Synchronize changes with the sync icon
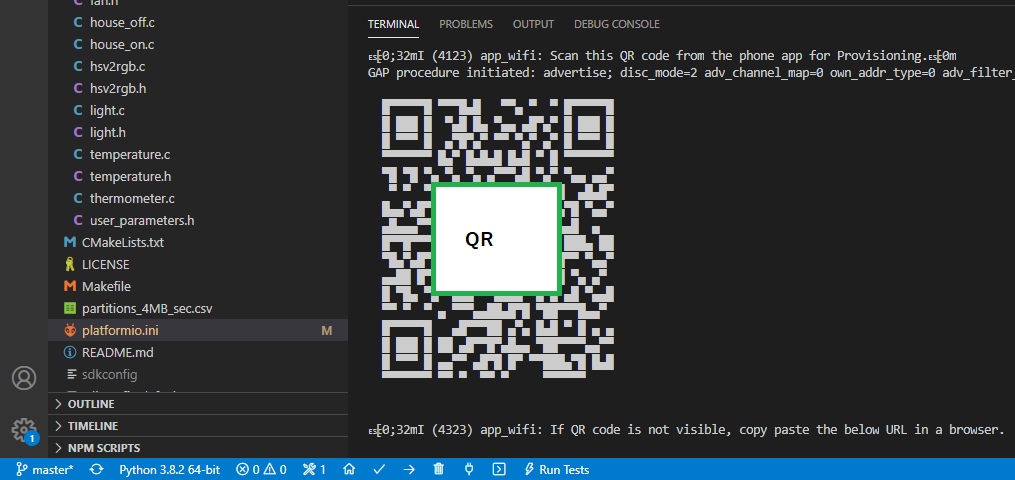 pos(96,469)
